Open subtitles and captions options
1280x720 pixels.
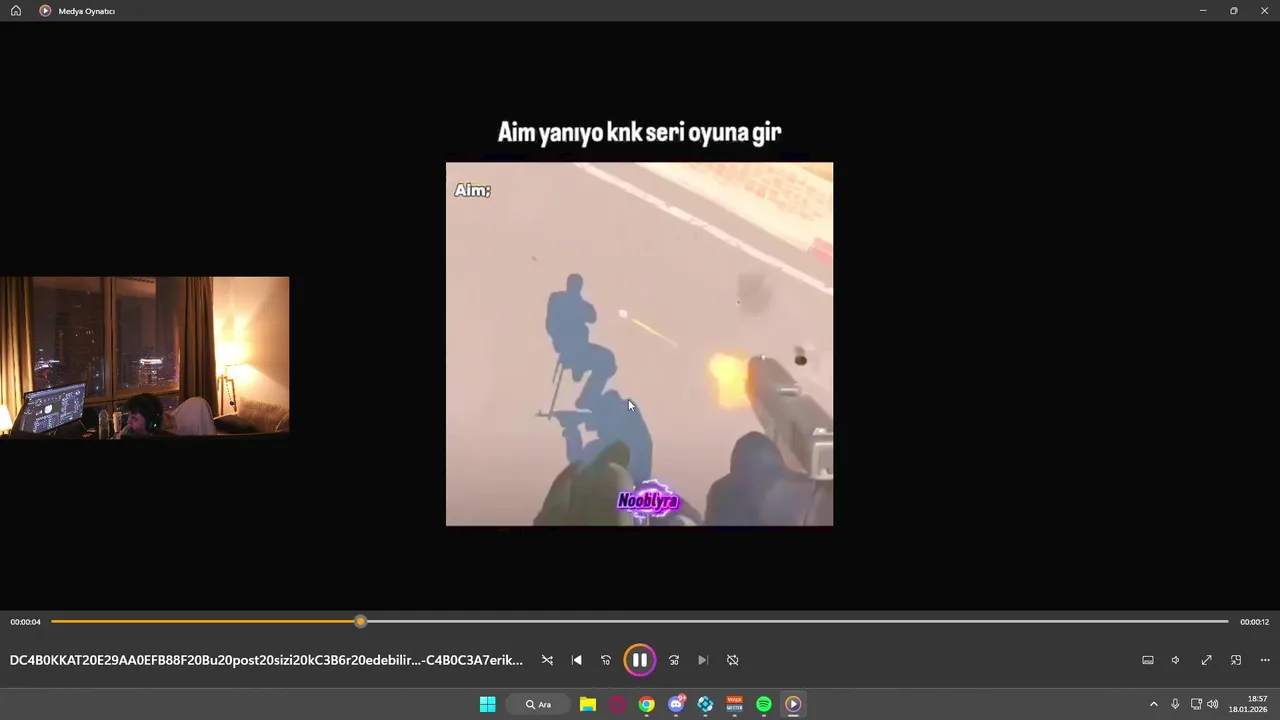click(1148, 660)
